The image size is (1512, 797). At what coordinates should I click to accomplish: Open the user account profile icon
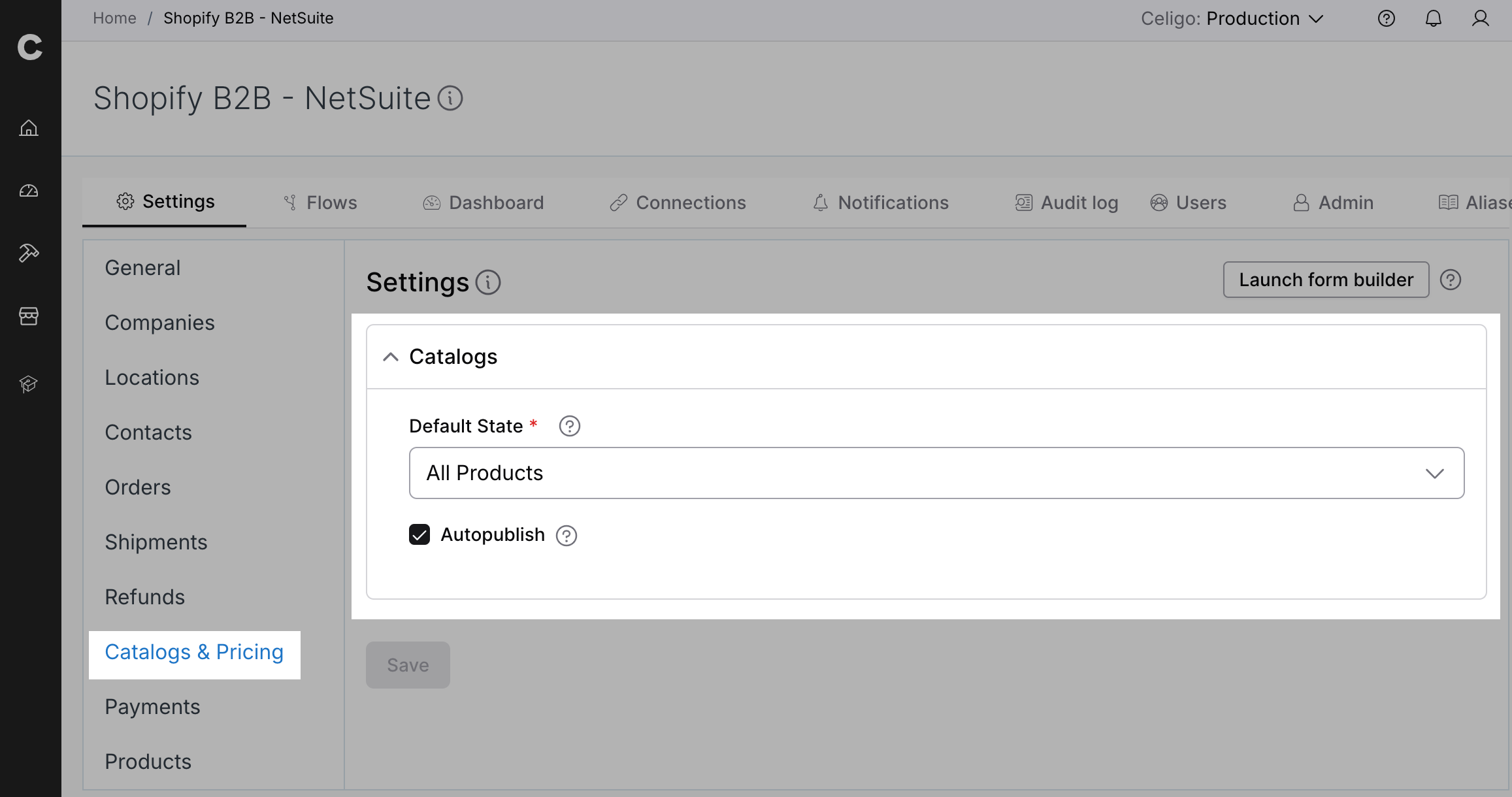pyautogui.click(x=1480, y=18)
